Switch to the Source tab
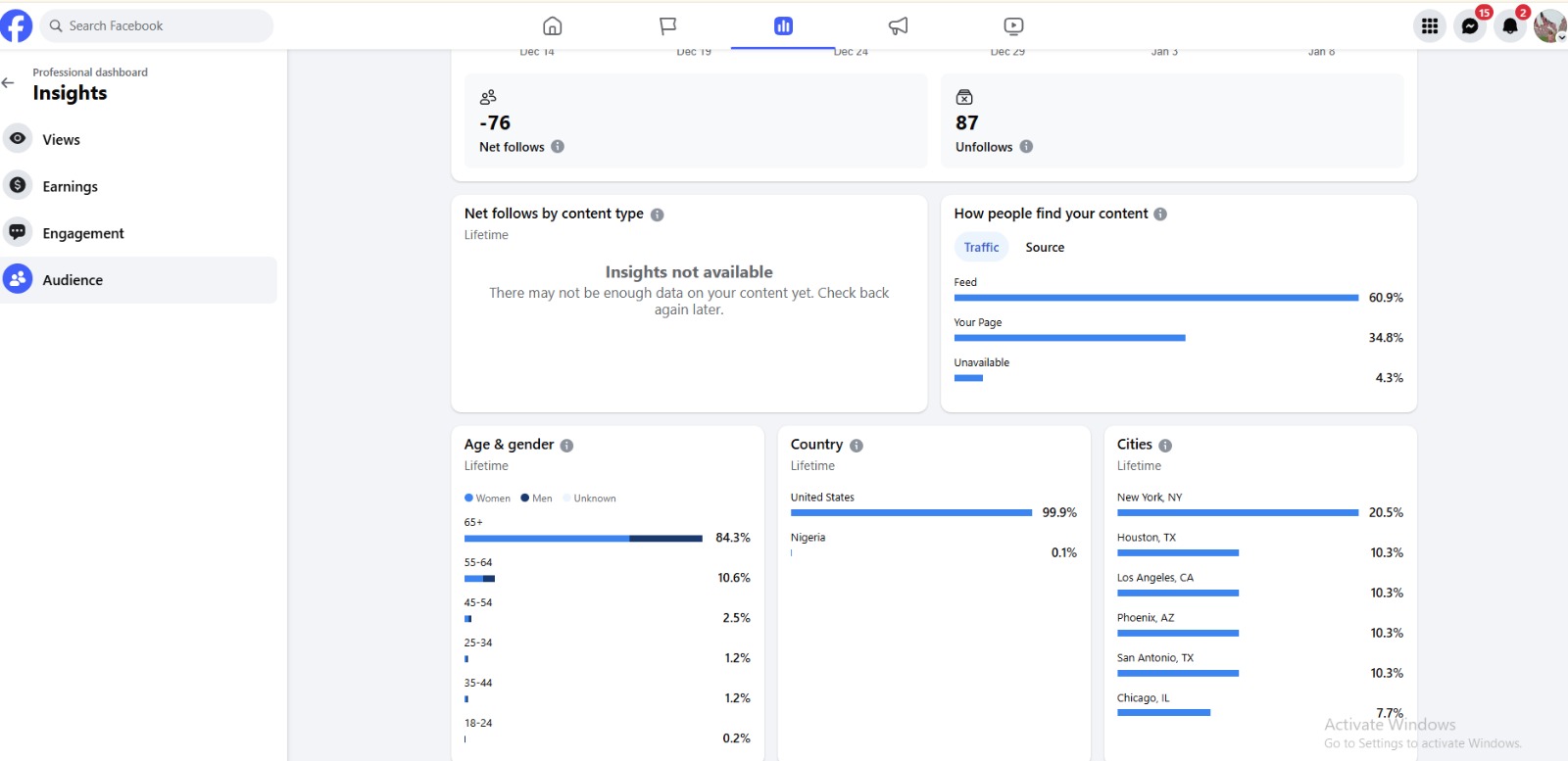This screenshot has width=1568, height=761. 1045,248
